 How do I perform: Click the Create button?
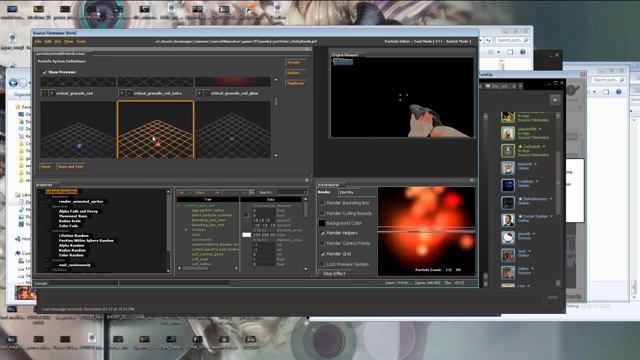click(295, 62)
